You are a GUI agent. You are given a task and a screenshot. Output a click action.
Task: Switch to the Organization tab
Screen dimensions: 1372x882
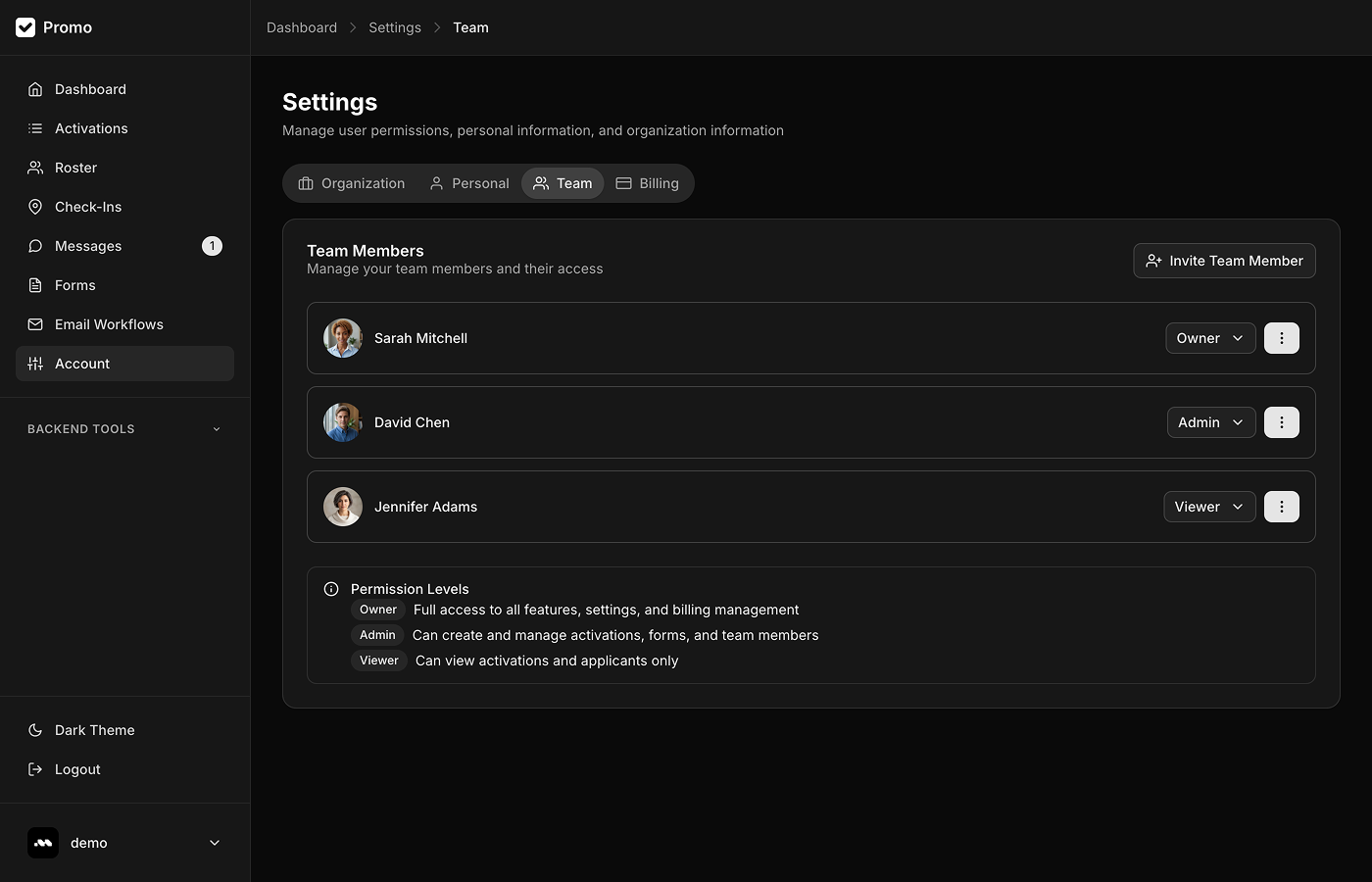coord(352,183)
